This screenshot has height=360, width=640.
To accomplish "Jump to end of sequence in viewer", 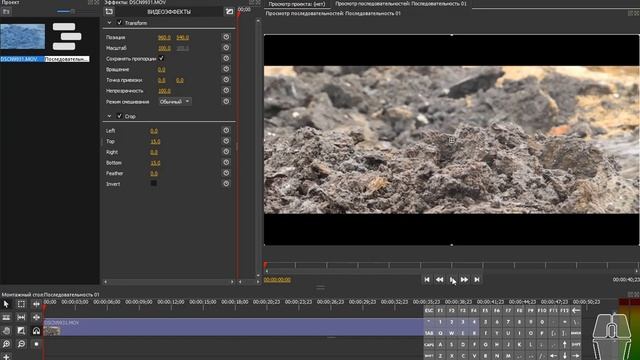I will tap(477, 280).
